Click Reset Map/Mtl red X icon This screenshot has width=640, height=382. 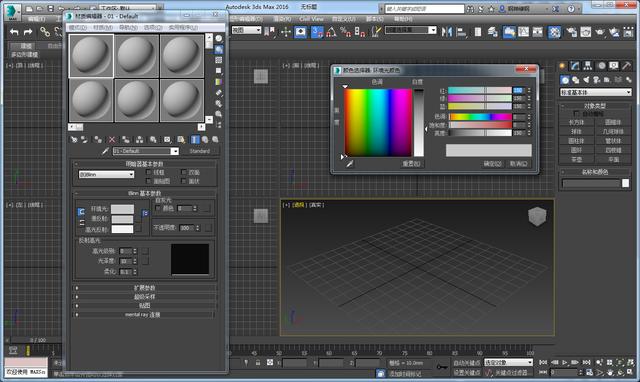(x=112, y=140)
